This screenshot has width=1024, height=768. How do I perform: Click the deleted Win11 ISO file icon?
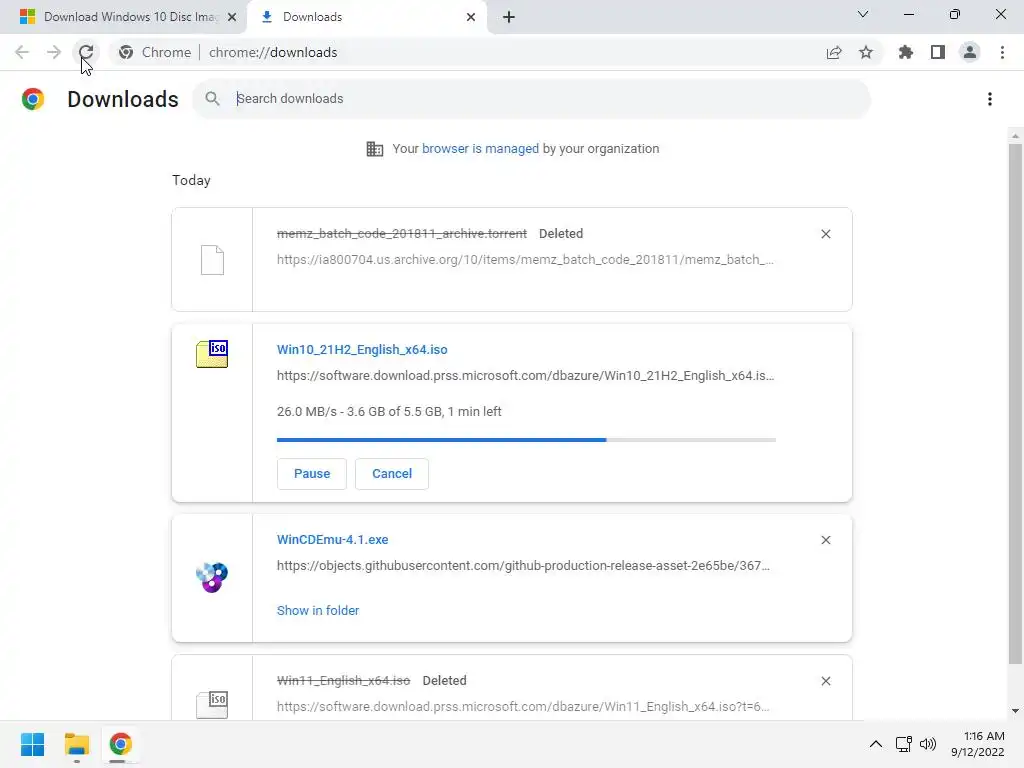coord(212,704)
